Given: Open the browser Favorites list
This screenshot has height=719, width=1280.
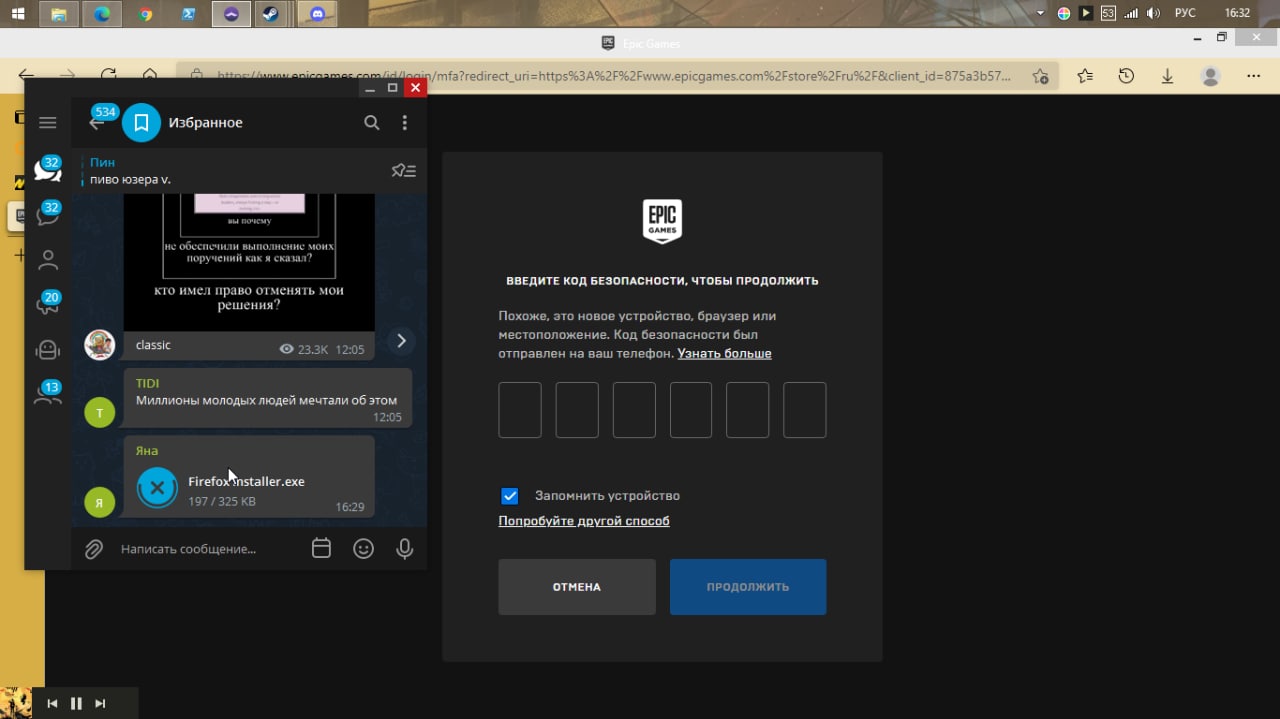Looking at the screenshot, I should 1086,76.
